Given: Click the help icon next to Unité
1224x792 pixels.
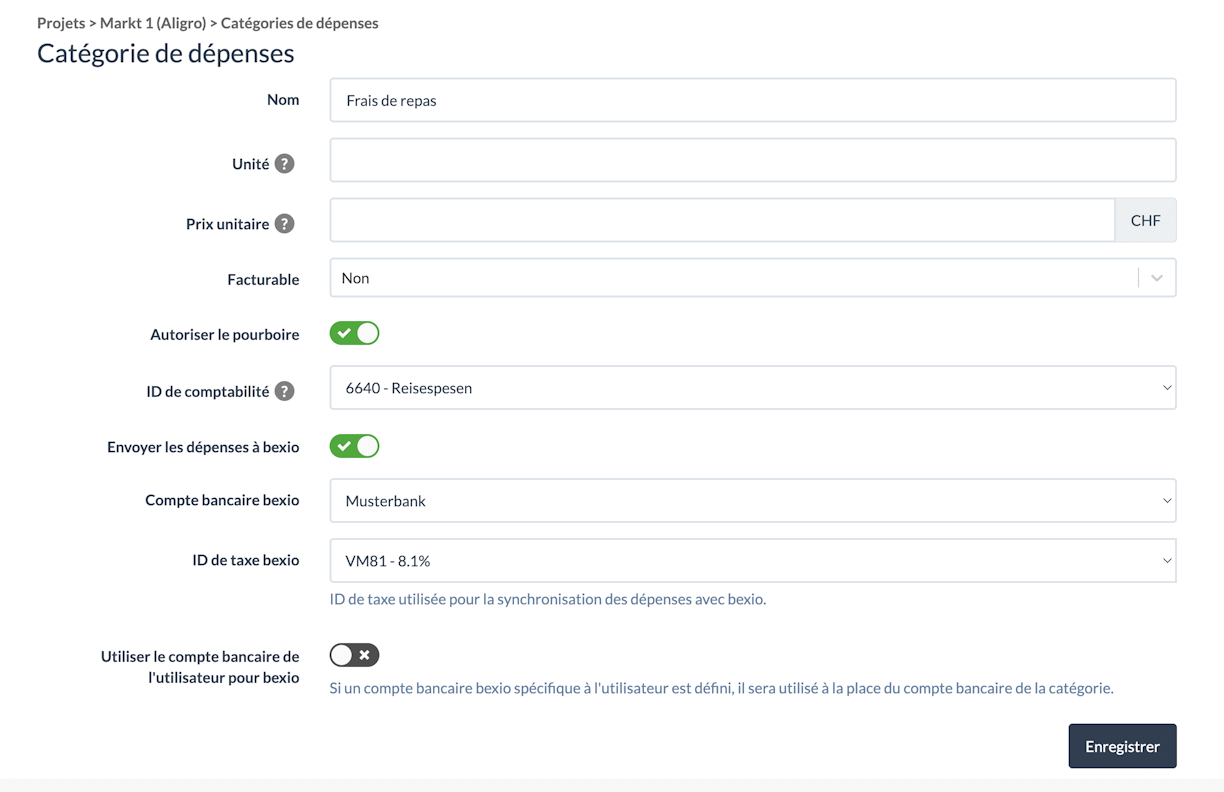Looking at the screenshot, I should [285, 163].
